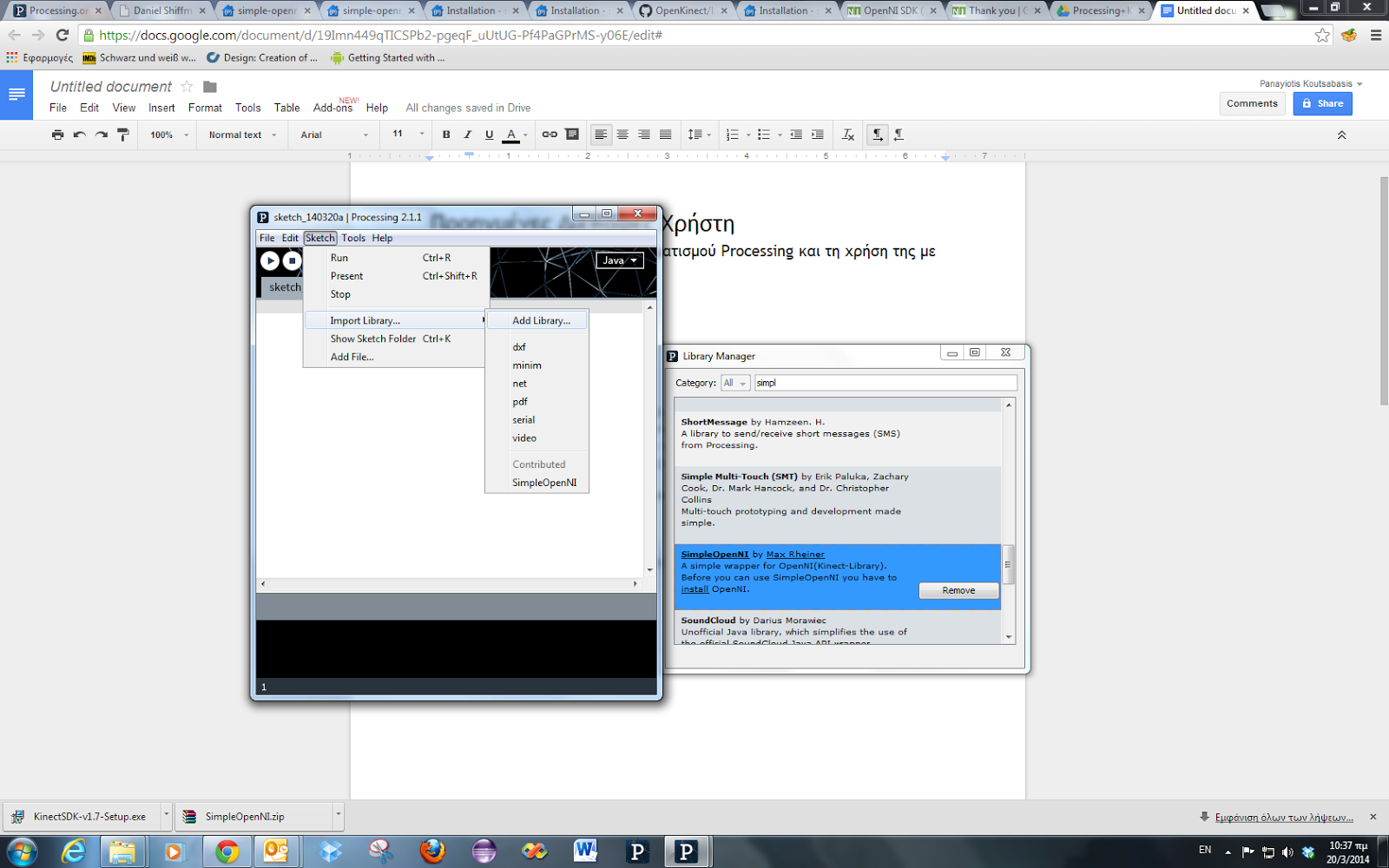The image size is (1389, 868).
Task: Star the Untitled document
Action: pyautogui.click(x=187, y=86)
